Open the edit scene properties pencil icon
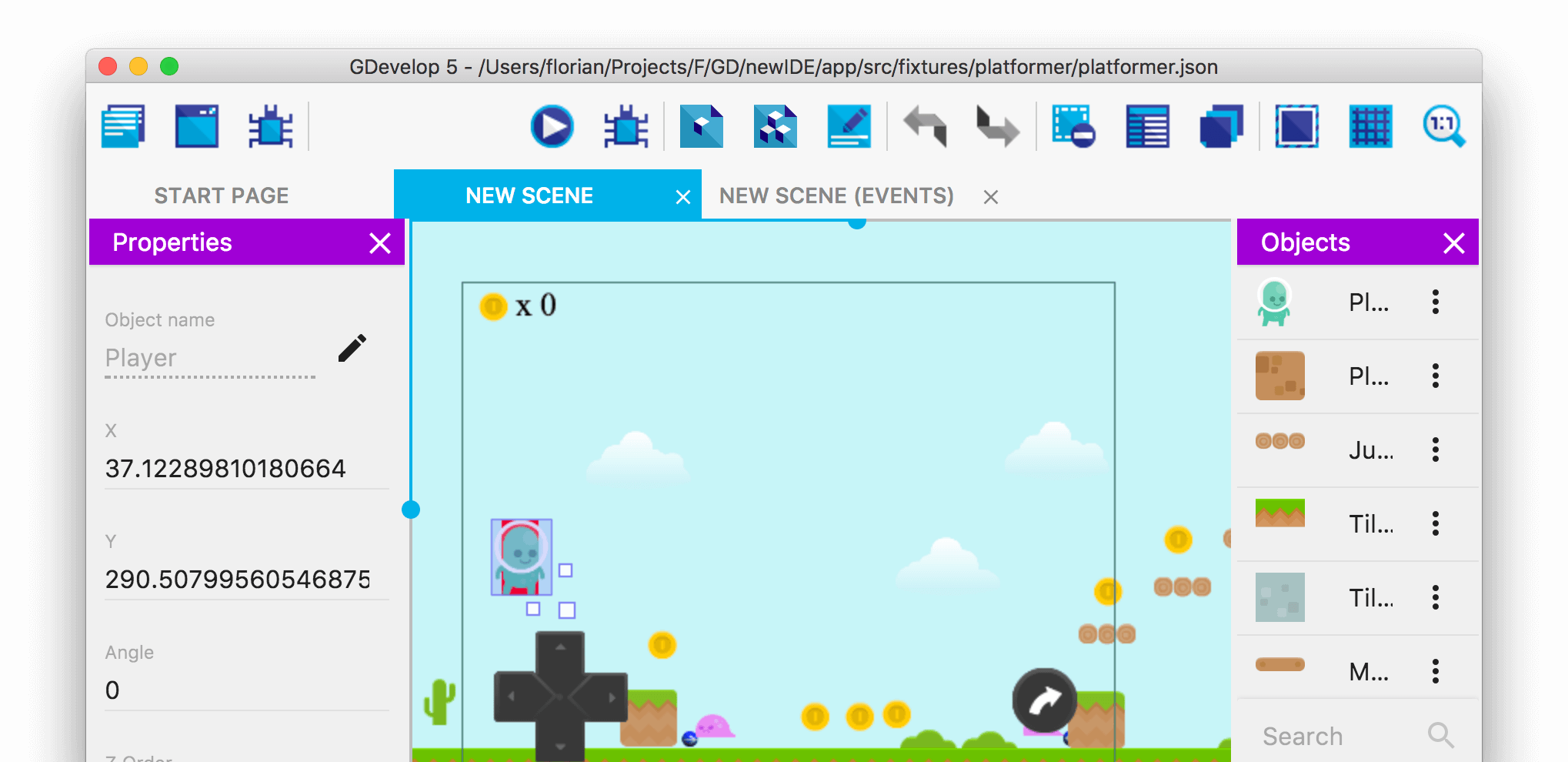This screenshot has height=762, width=1568. click(849, 126)
